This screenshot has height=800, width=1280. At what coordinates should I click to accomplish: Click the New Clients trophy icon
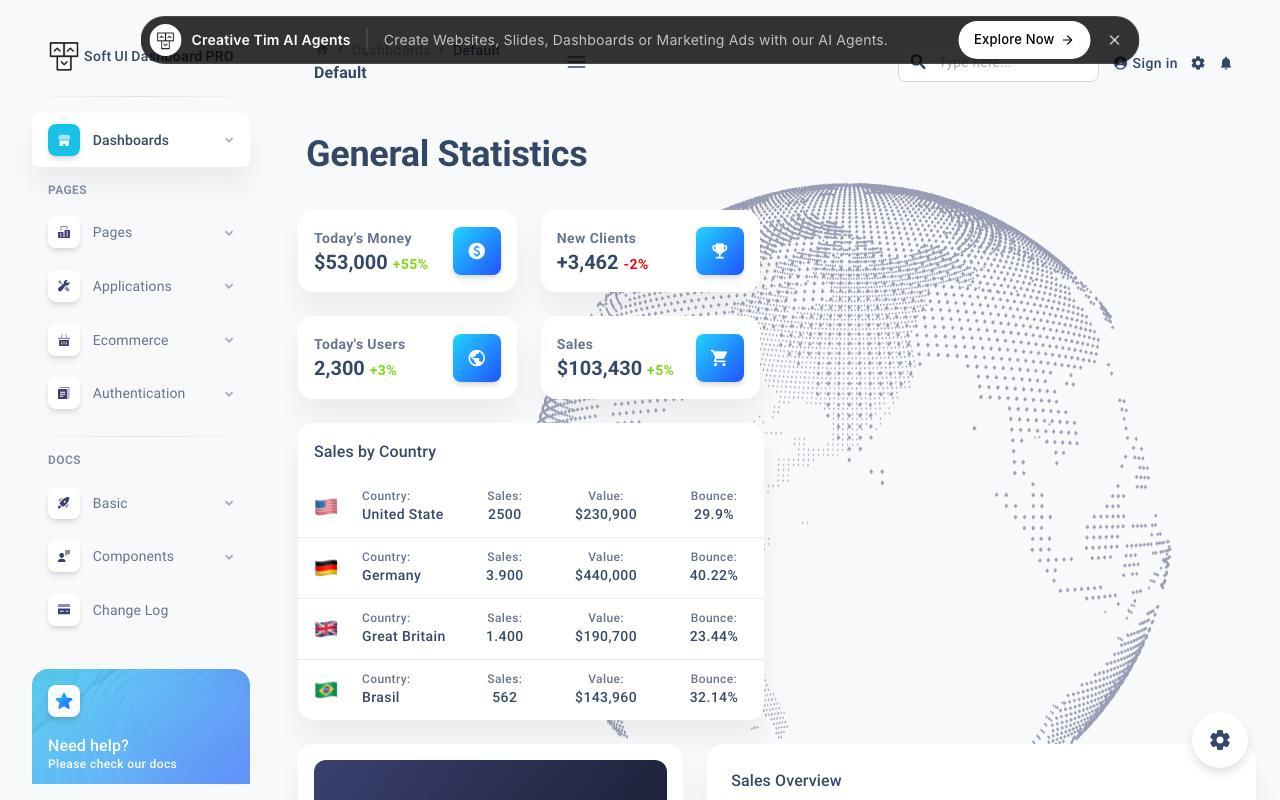720,251
